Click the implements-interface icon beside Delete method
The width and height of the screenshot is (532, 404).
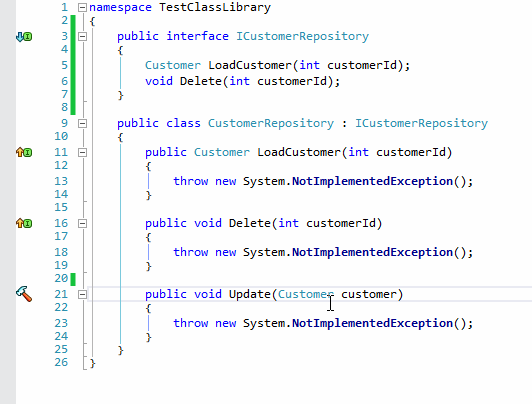(x=24, y=223)
